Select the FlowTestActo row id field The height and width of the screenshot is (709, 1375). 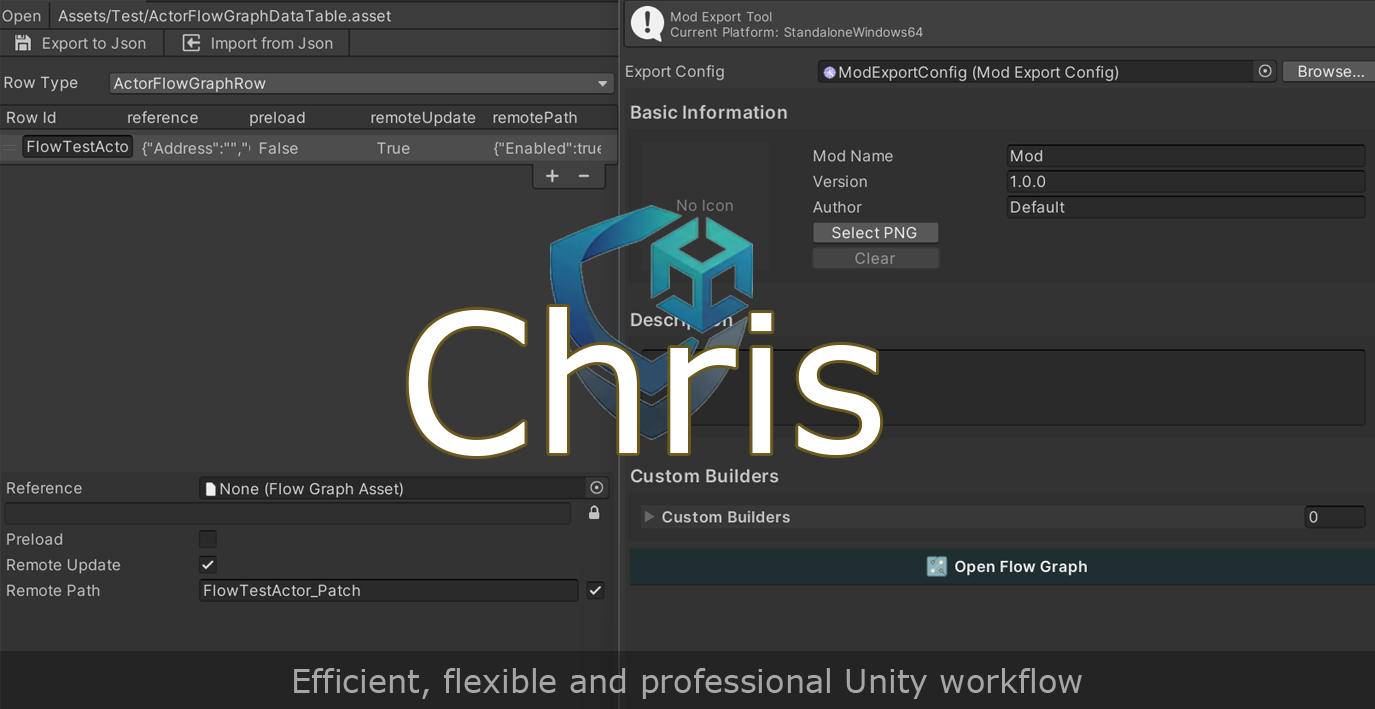pyautogui.click(x=77, y=147)
